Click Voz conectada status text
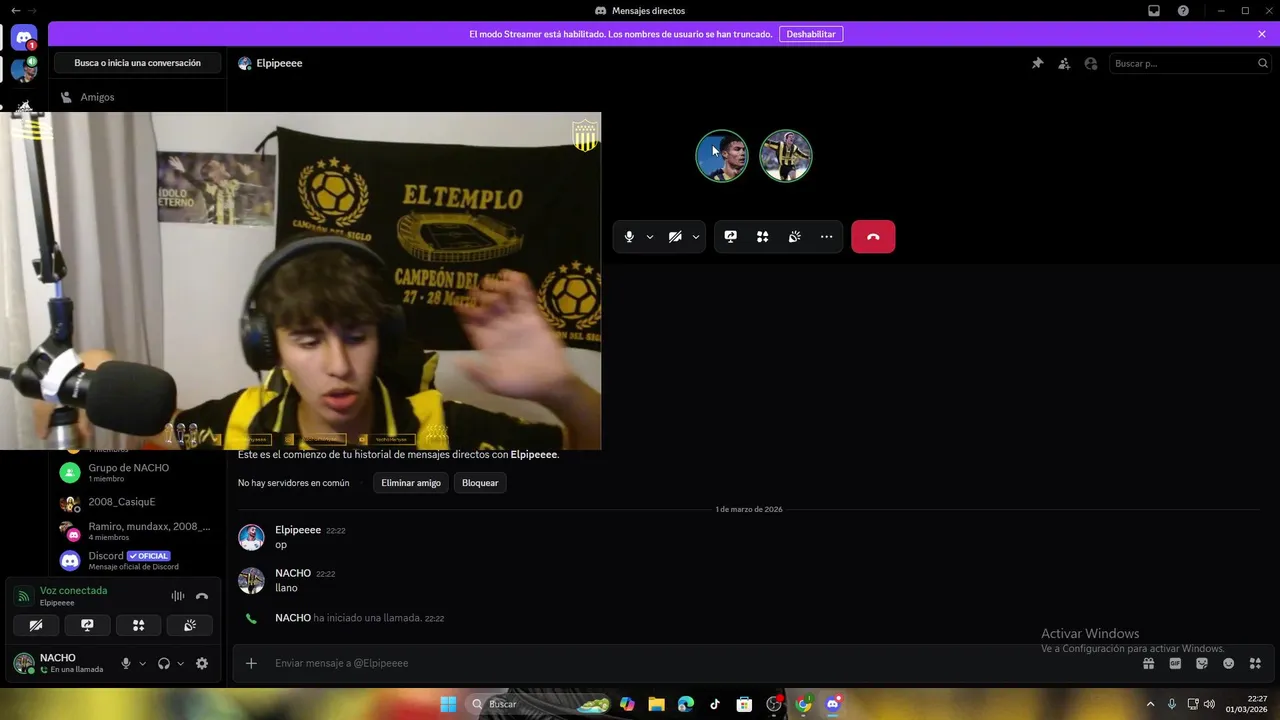The width and height of the screenshot is (1280, 720). point(73,591)
